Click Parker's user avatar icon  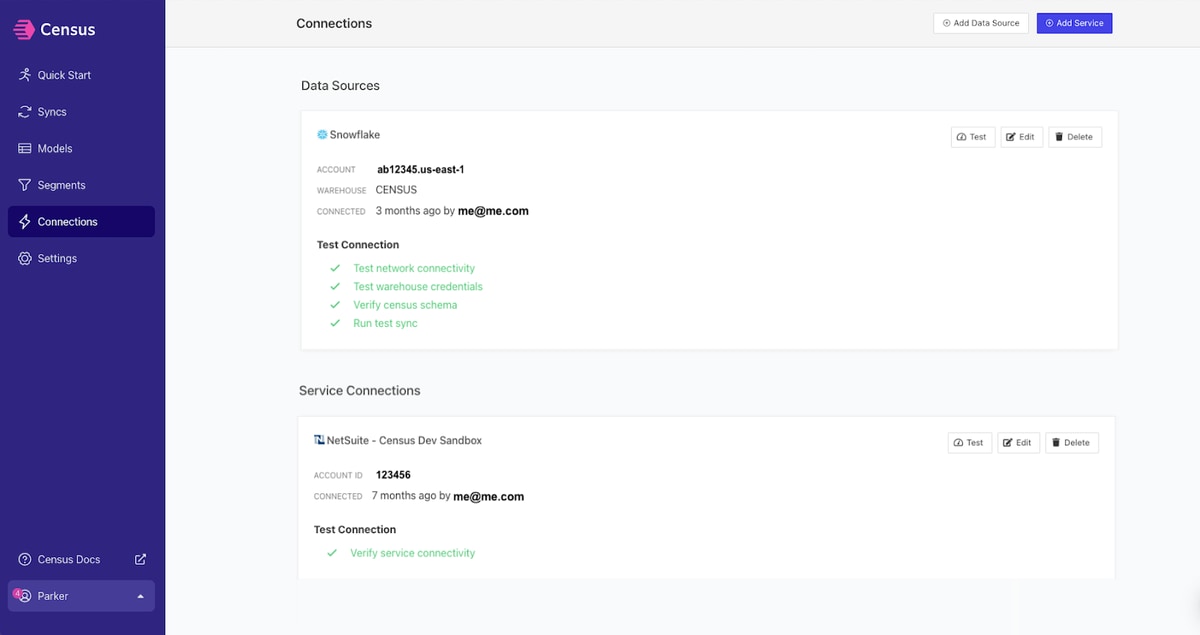pos(24,596)
